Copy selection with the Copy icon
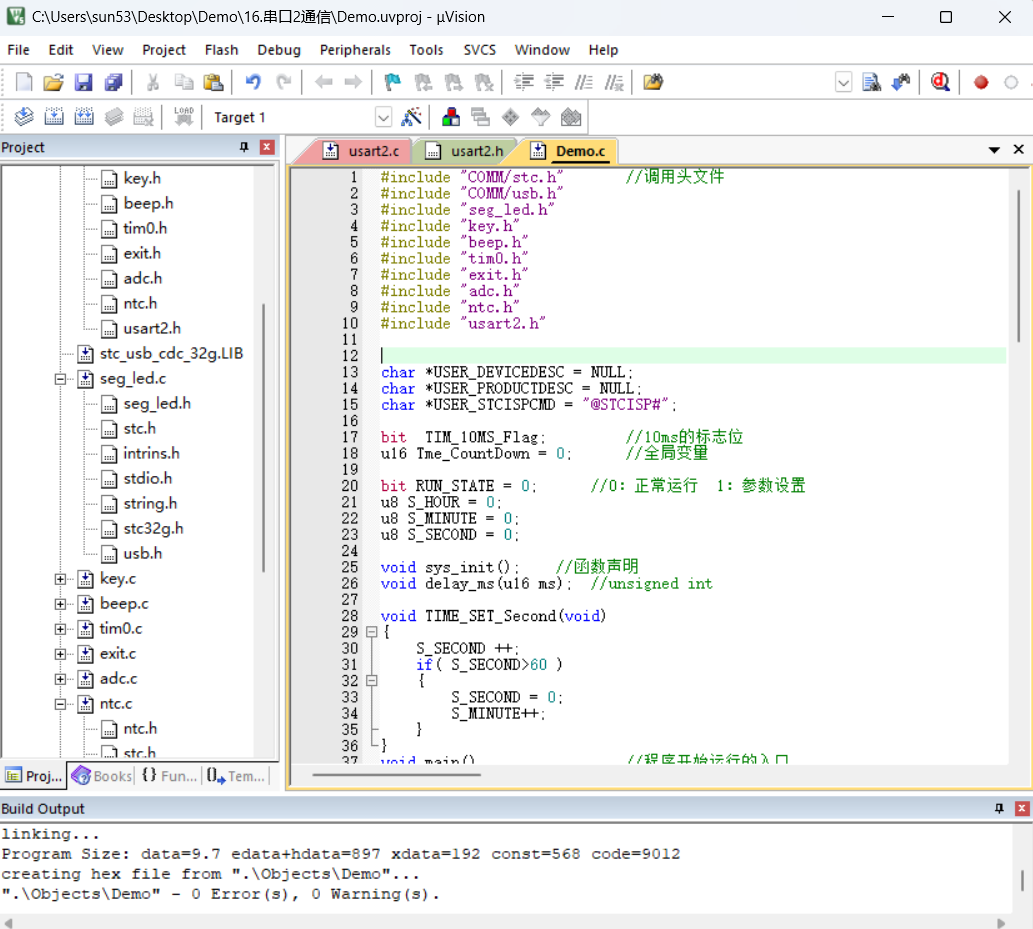The width and height of the screenshot is (1033, 929). point(183,82)
